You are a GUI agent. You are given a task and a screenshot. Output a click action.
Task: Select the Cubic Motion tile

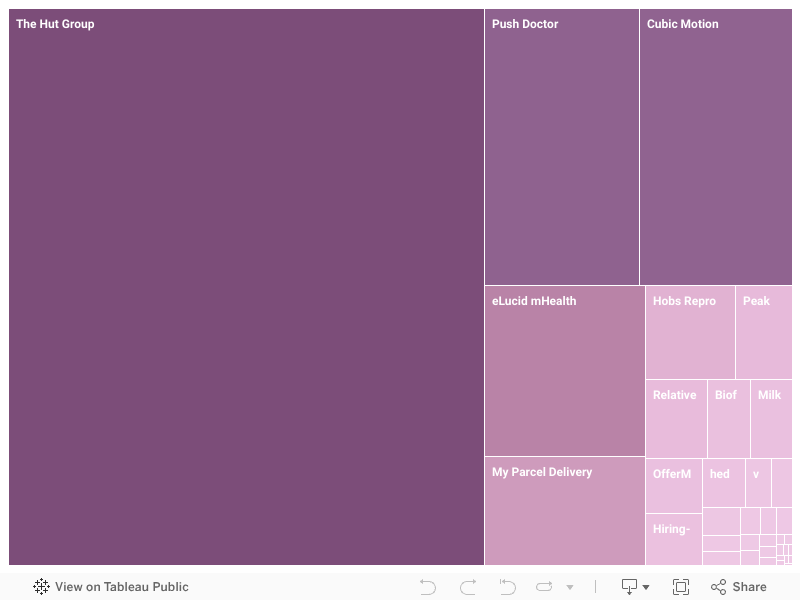[716, 147]
